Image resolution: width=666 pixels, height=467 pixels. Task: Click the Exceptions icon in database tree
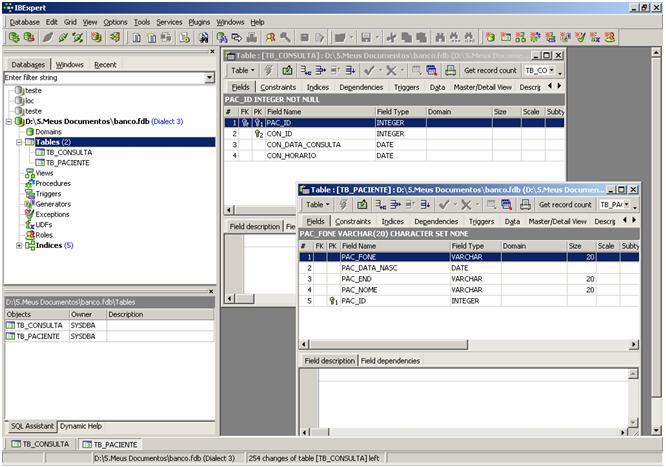click(x=27, y=214)
